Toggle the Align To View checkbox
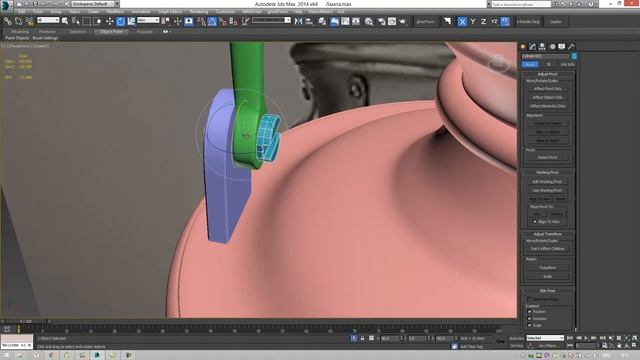This screenshot has width=640, height=360. [534, 222]
